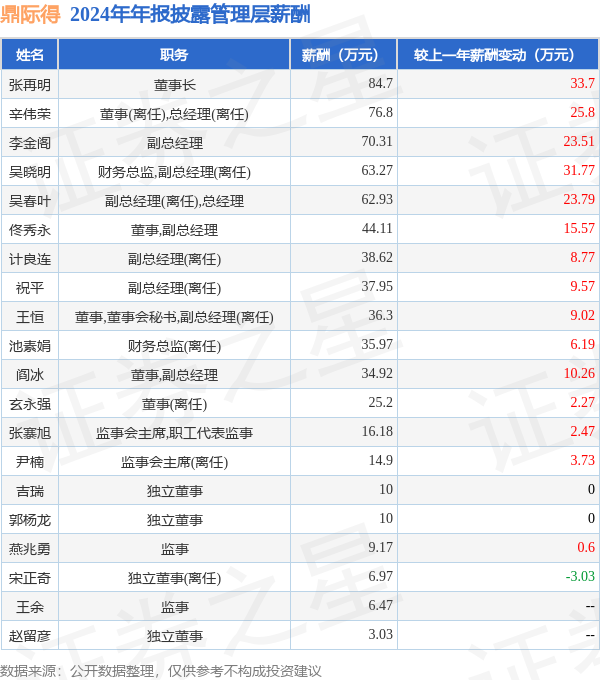
Task: Select the name 吴春叶
Action: [30, 201]
